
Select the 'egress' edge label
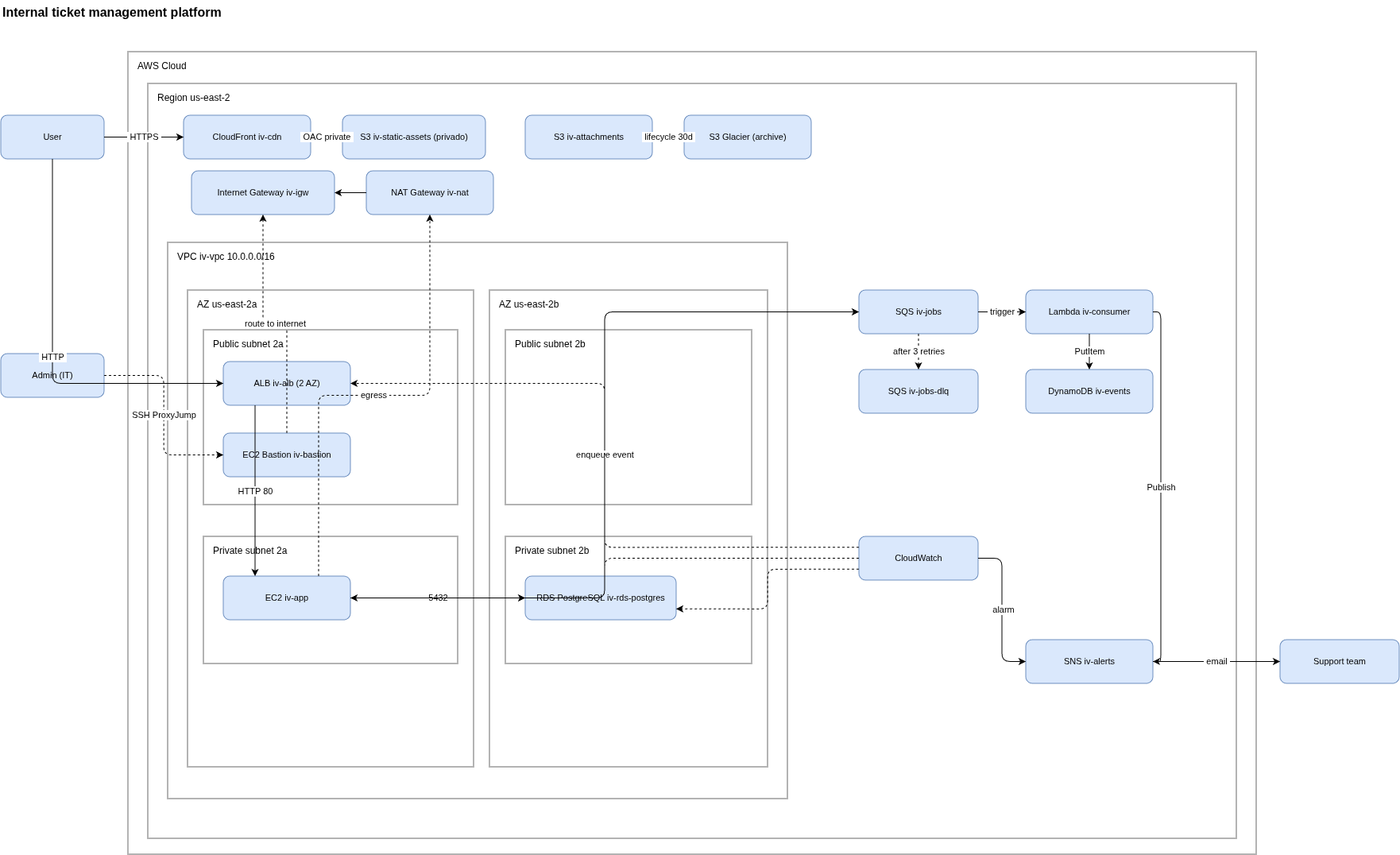click(x=373, y=395)
